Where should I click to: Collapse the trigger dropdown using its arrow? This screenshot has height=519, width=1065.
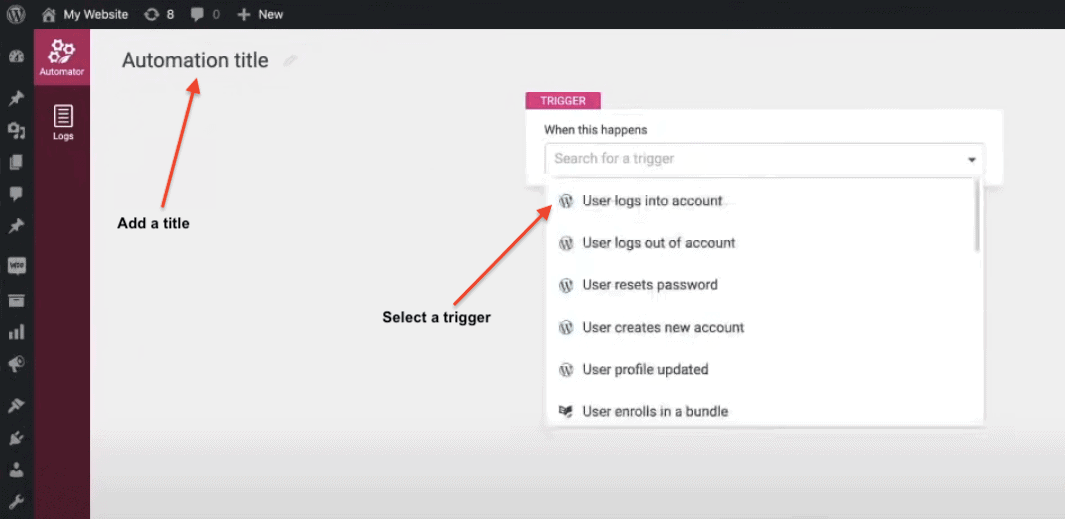click(x=972, y=160)
